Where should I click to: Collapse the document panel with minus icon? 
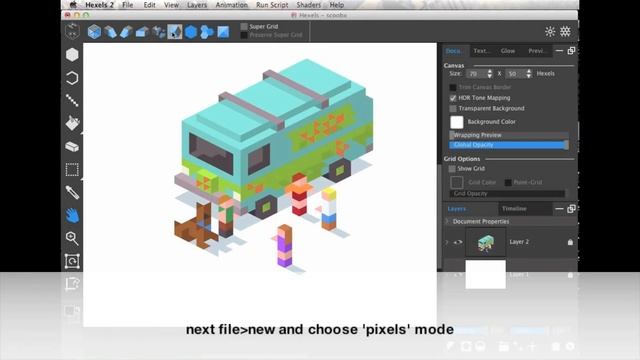(559, 51)
